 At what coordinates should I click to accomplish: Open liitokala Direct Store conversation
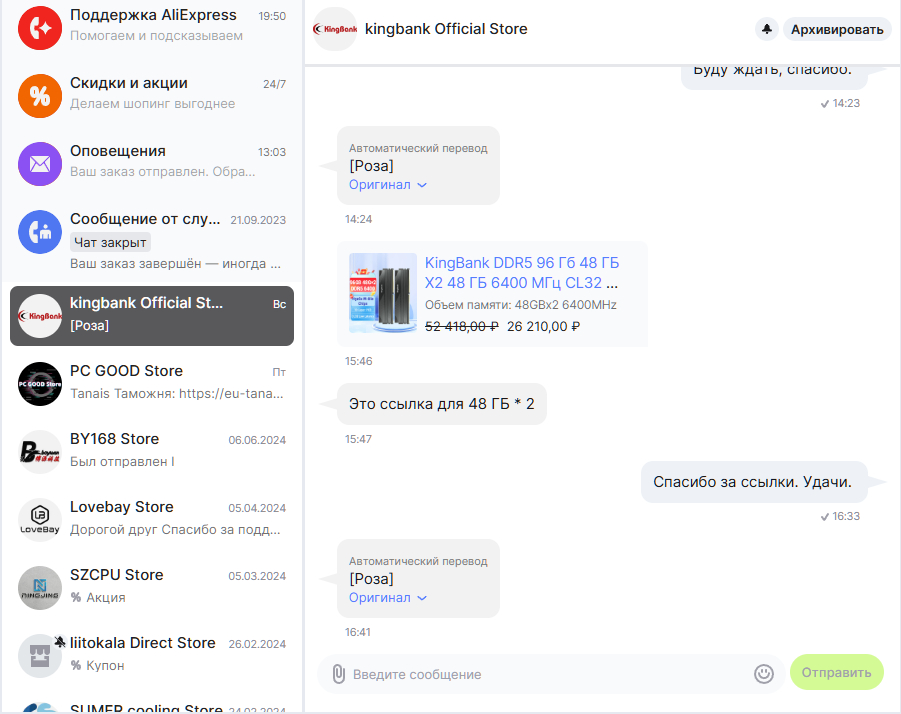pos(152,656)
